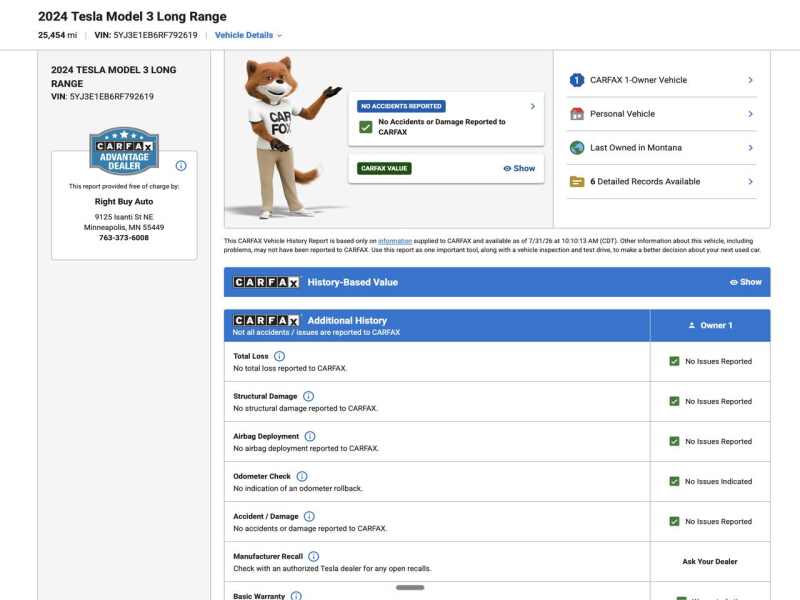
Task: Click Total Loss No Issues Reported checkmark
Action: click(674, 361)
